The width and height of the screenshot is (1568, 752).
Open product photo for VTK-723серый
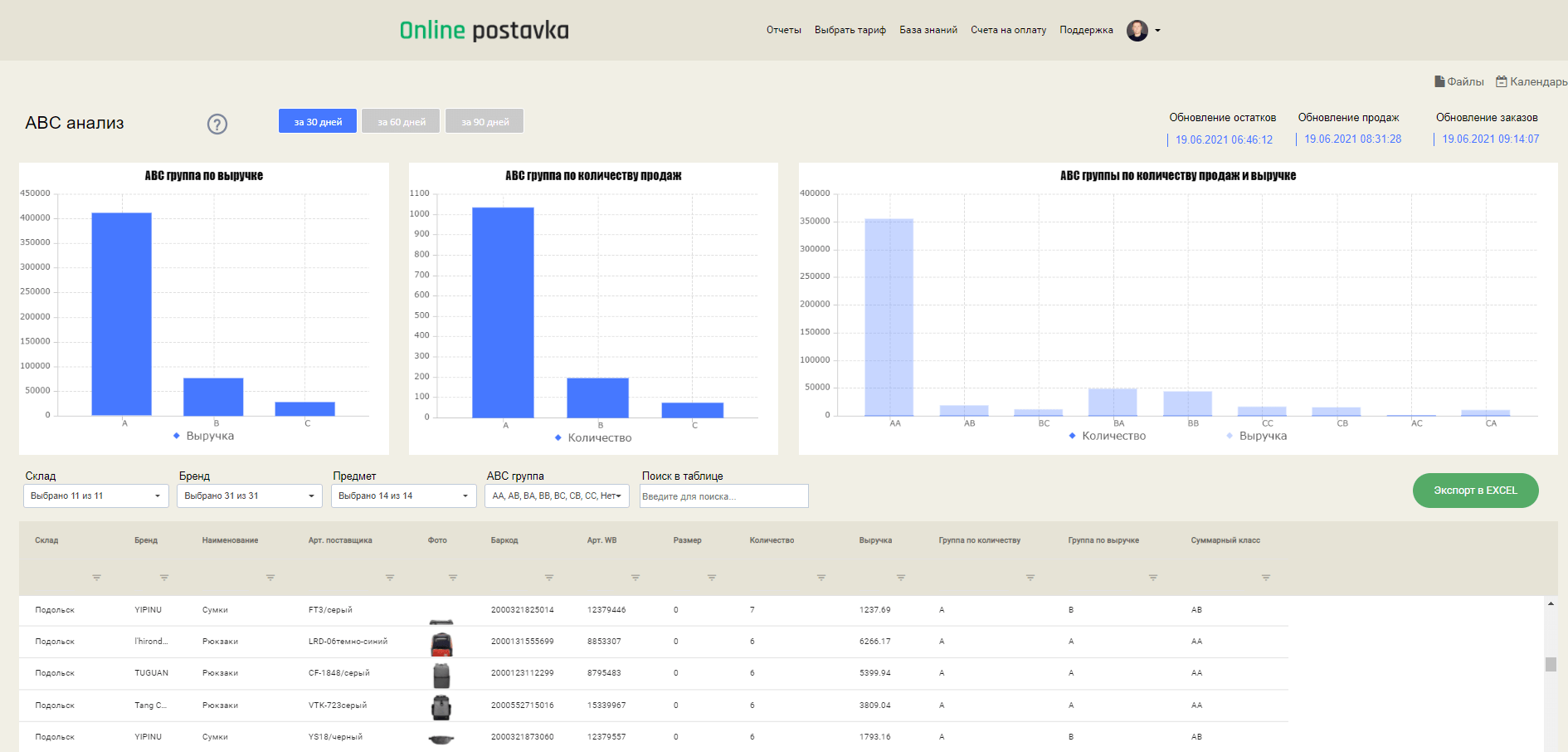click(441, 707)
